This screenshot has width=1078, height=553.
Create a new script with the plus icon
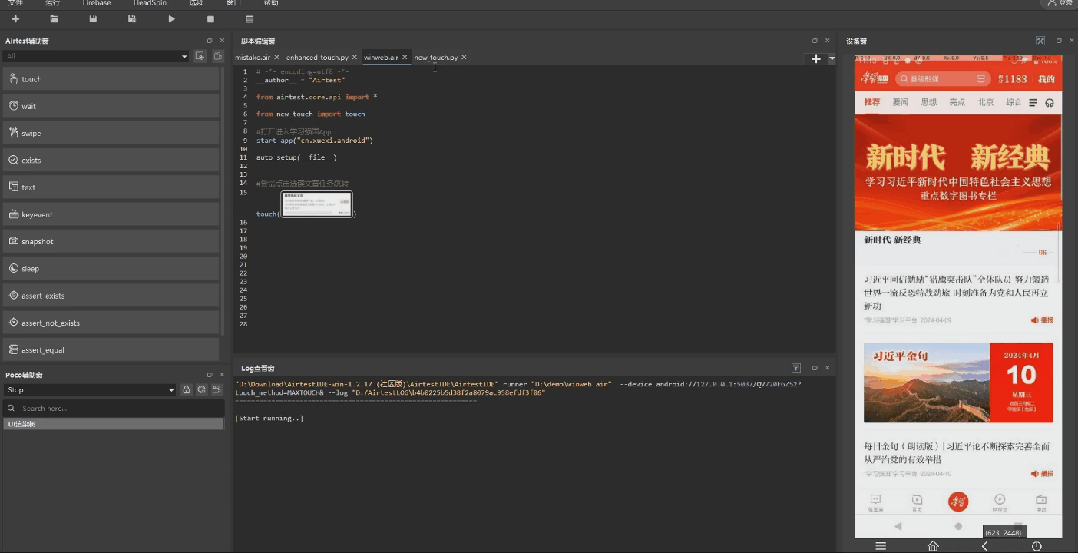(15, 19)
